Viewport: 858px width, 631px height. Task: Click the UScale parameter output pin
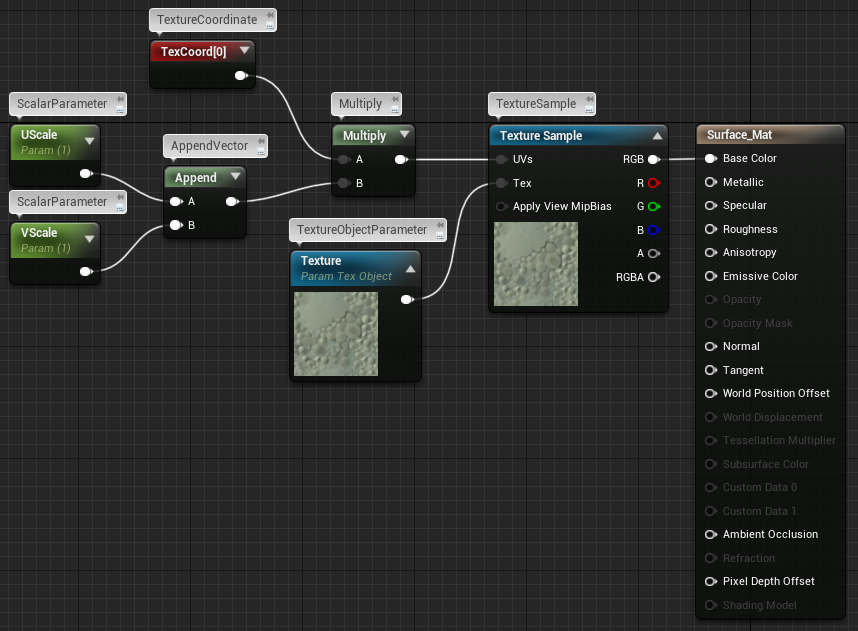[86, 174]
